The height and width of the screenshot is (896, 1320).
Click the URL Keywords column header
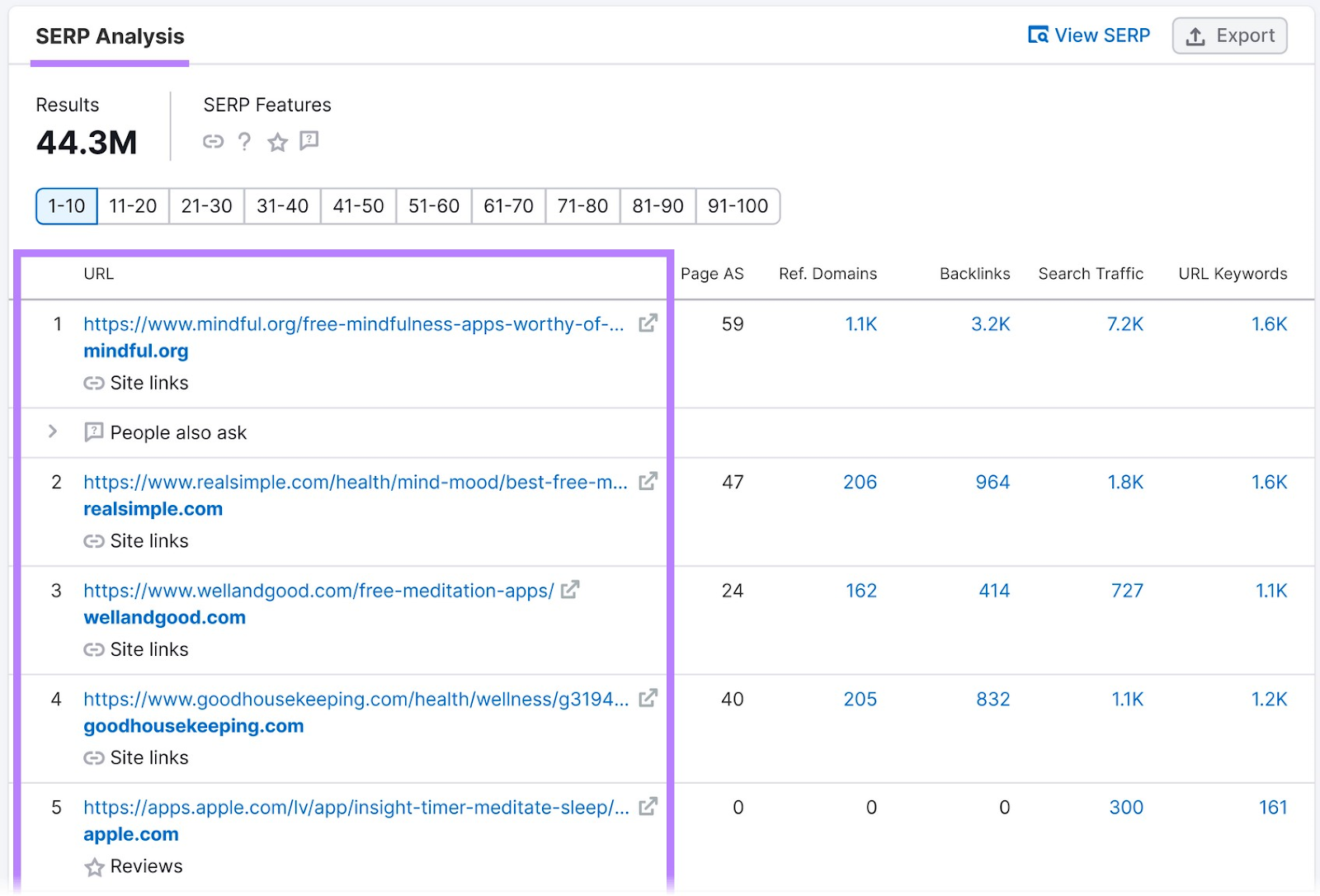(1233, 274)
